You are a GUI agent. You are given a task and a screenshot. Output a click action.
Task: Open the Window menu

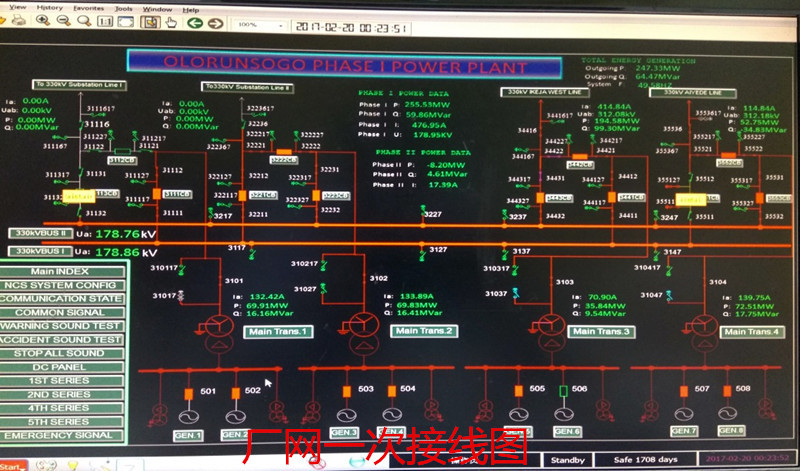(x=157, y=9)
